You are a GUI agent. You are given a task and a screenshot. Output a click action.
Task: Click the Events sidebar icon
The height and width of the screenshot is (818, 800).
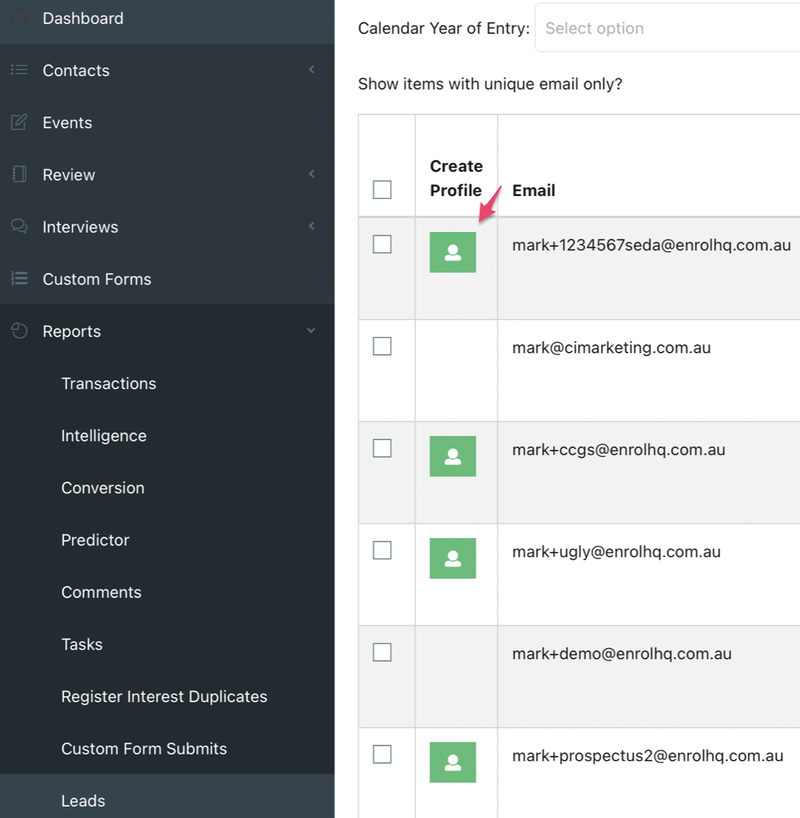point(19,123)
